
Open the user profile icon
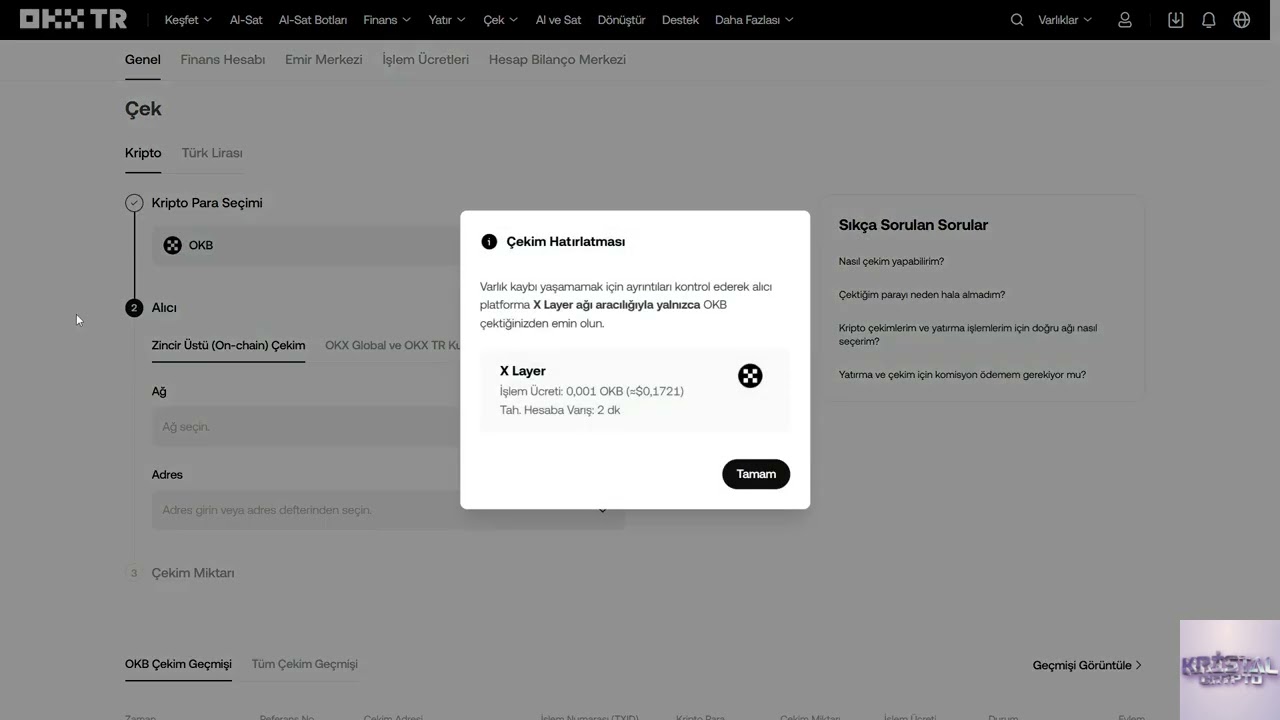pos(1125,20)
